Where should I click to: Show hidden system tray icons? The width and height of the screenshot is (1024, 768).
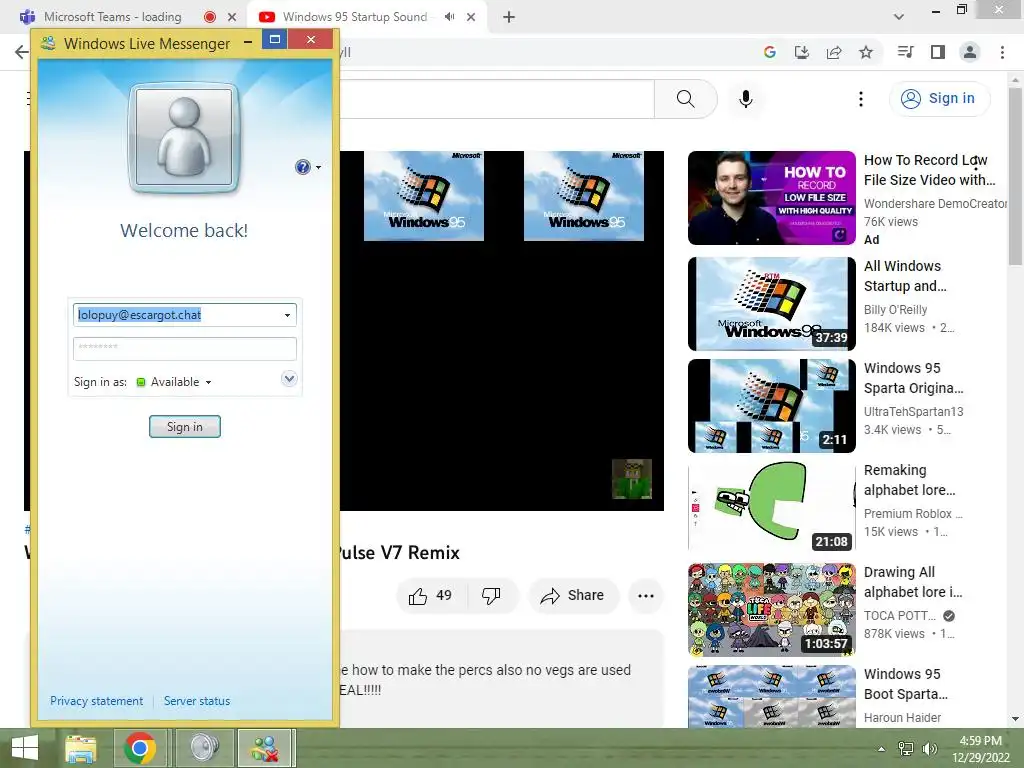click(882, 749)
